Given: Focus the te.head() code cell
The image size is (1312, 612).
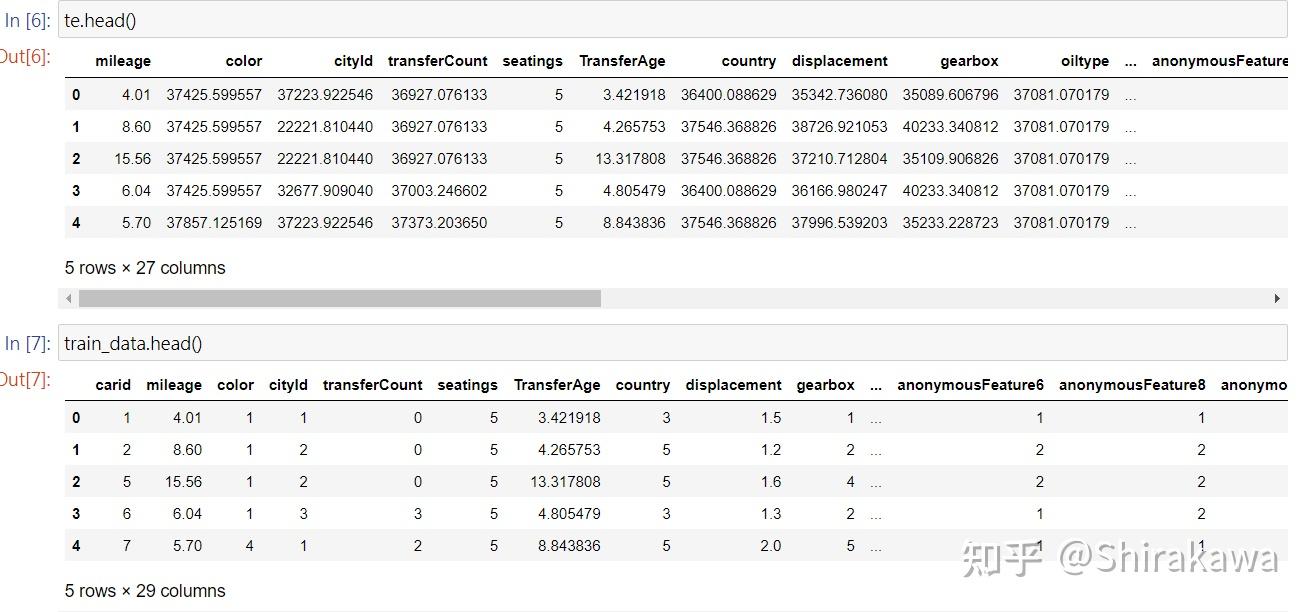Looking at the screenshot, I should [x=672, y=19].
